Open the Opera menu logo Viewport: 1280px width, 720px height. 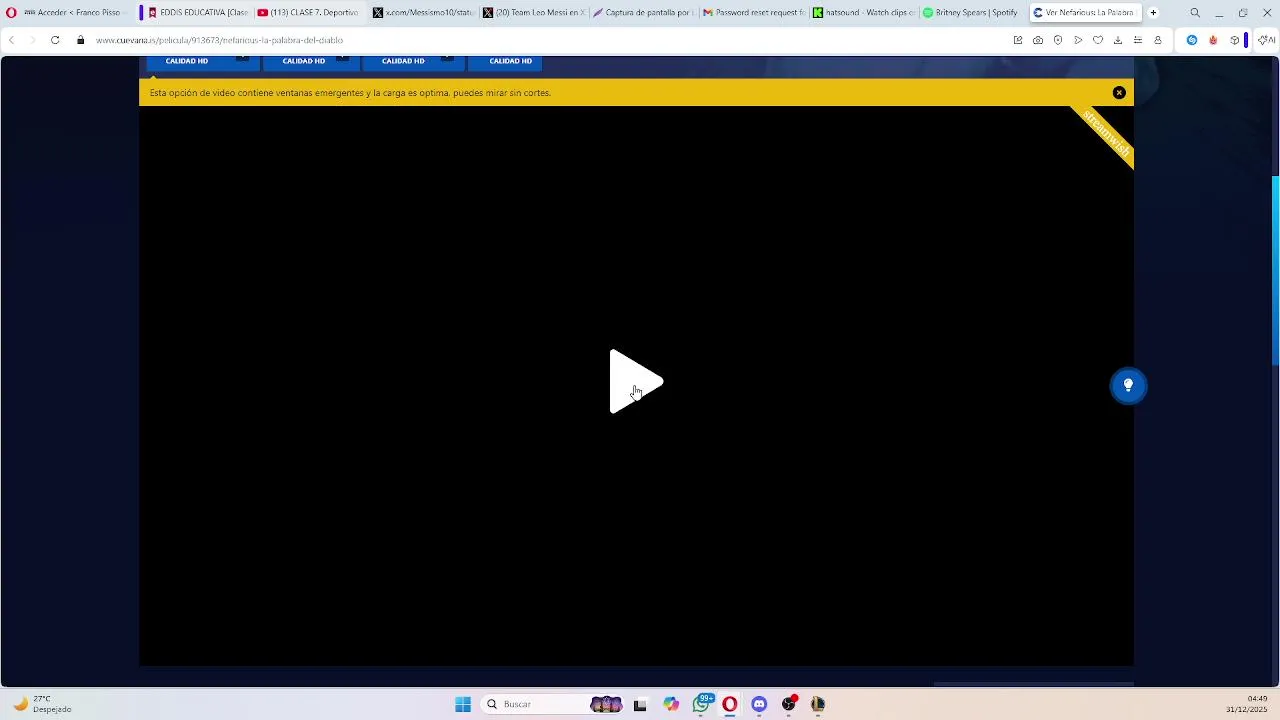[11, 13]
